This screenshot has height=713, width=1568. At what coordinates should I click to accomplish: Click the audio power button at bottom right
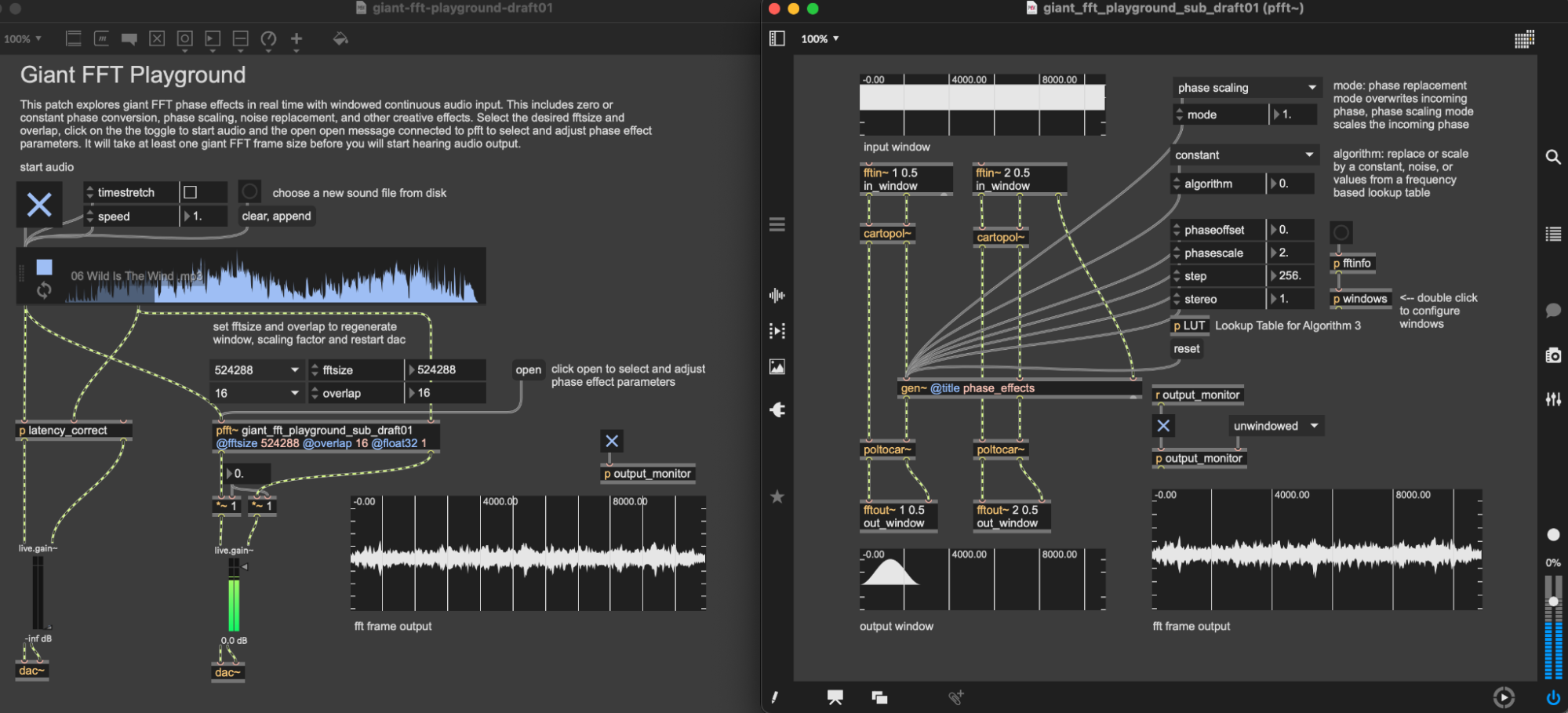click(x=1552, y=697)
